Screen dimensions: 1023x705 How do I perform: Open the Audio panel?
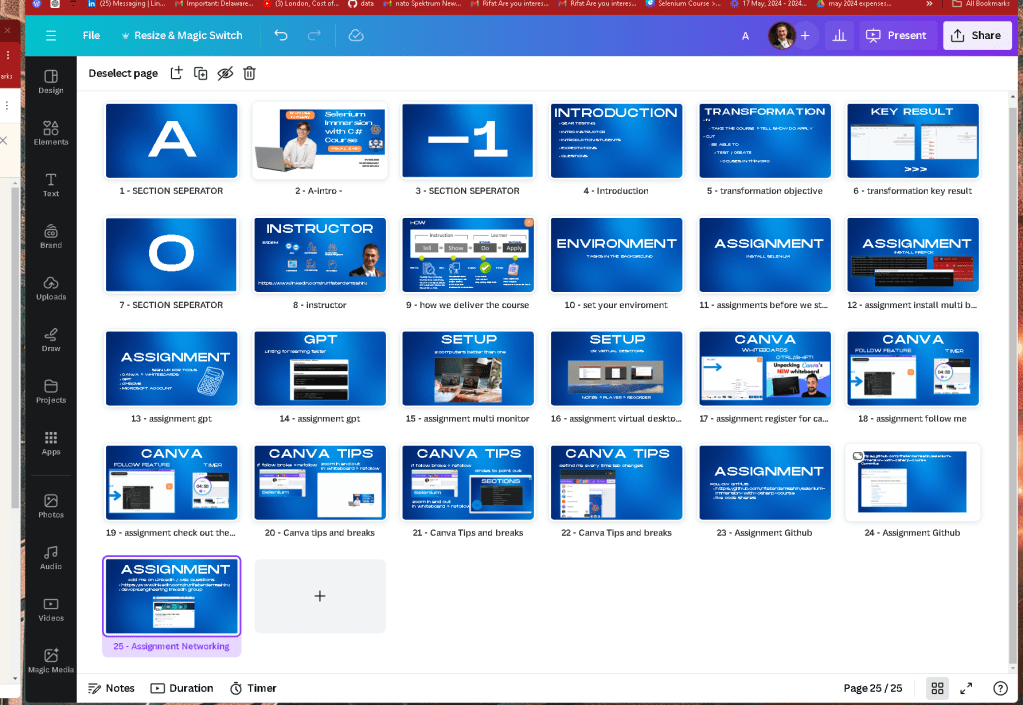point(51,558)
